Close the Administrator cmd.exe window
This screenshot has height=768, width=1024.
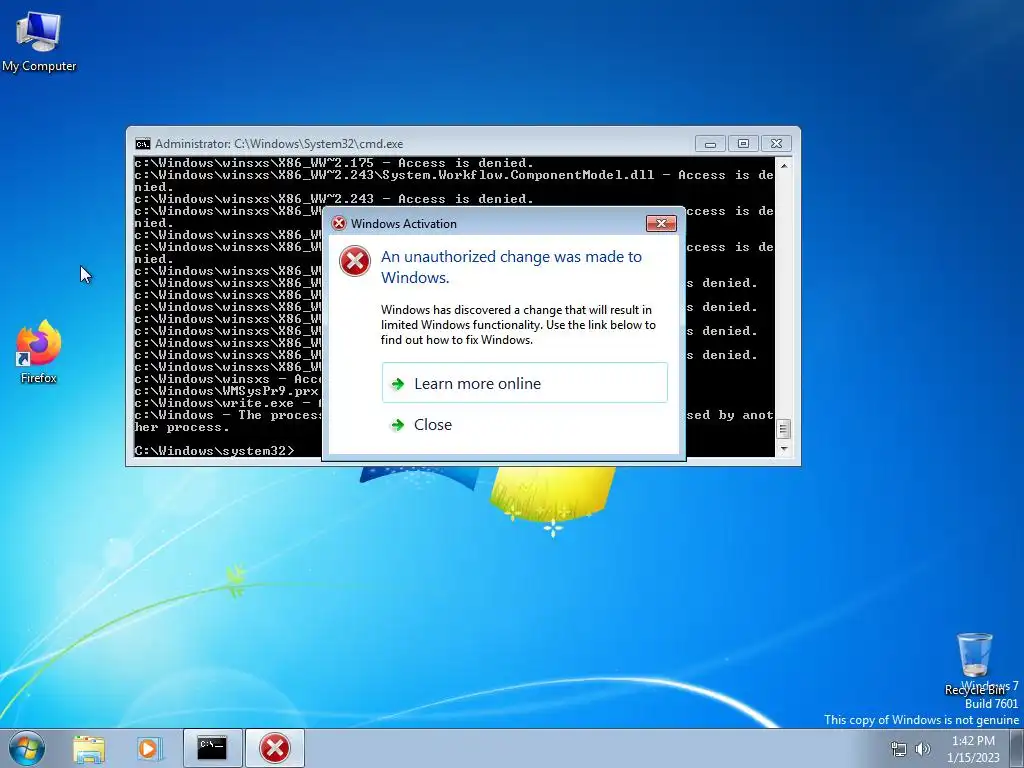click(776, 144)
